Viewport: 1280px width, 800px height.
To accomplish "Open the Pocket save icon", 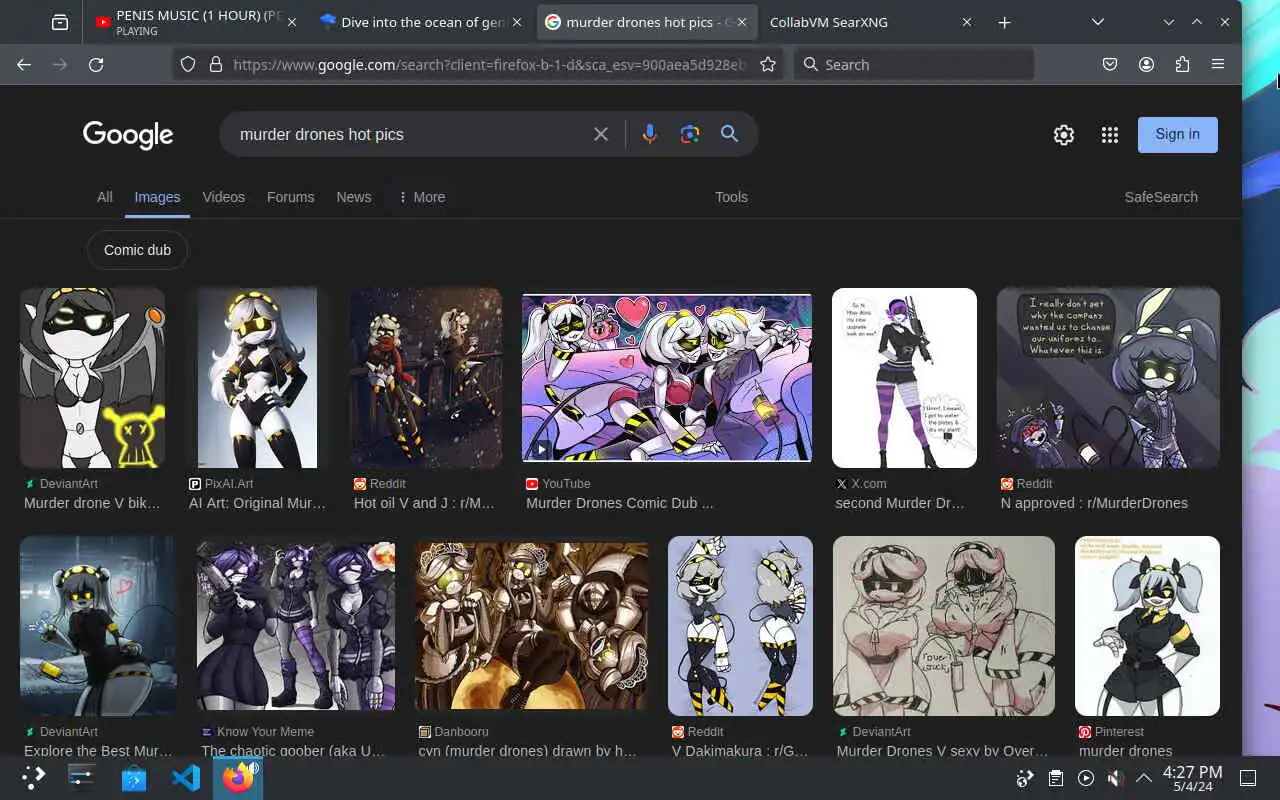I will coord(1110,64).
